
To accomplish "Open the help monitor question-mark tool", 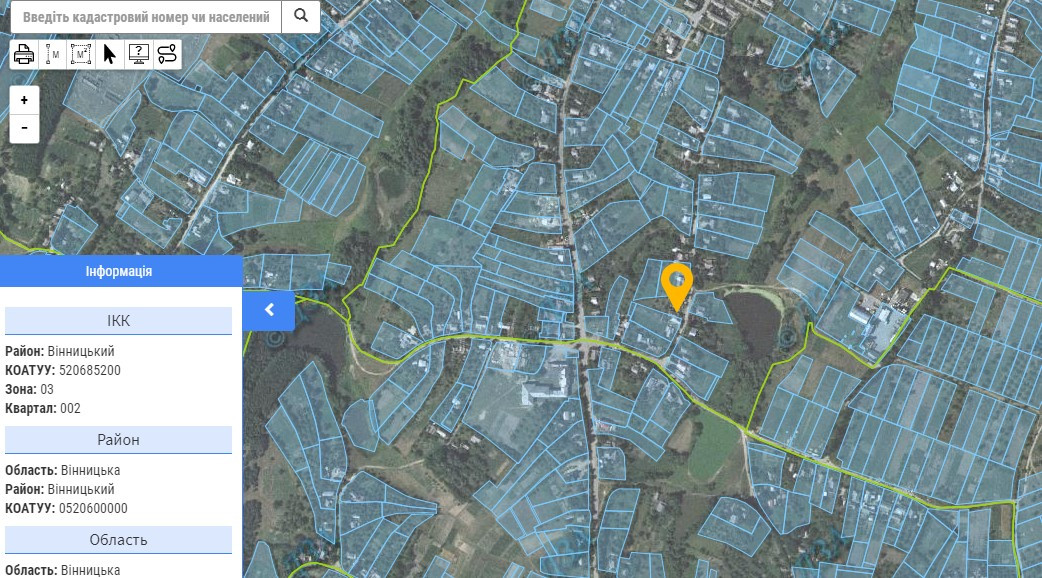I will [138, 54].
